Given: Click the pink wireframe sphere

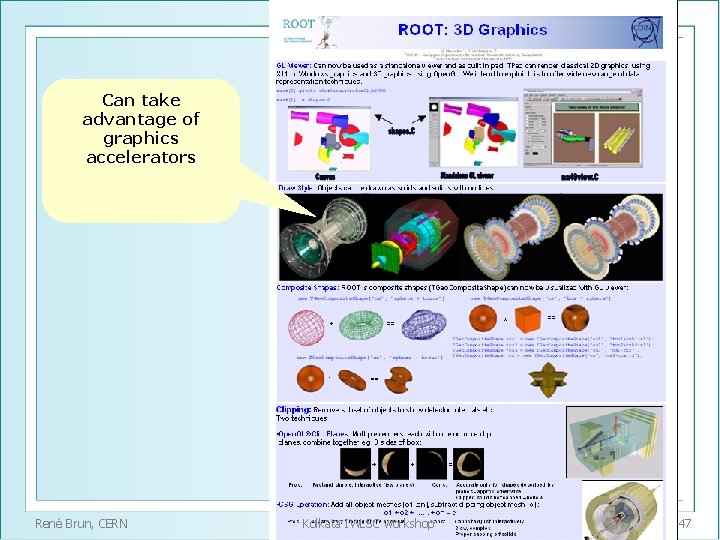Looking at the screenshot, I should [x=306, y=326].
